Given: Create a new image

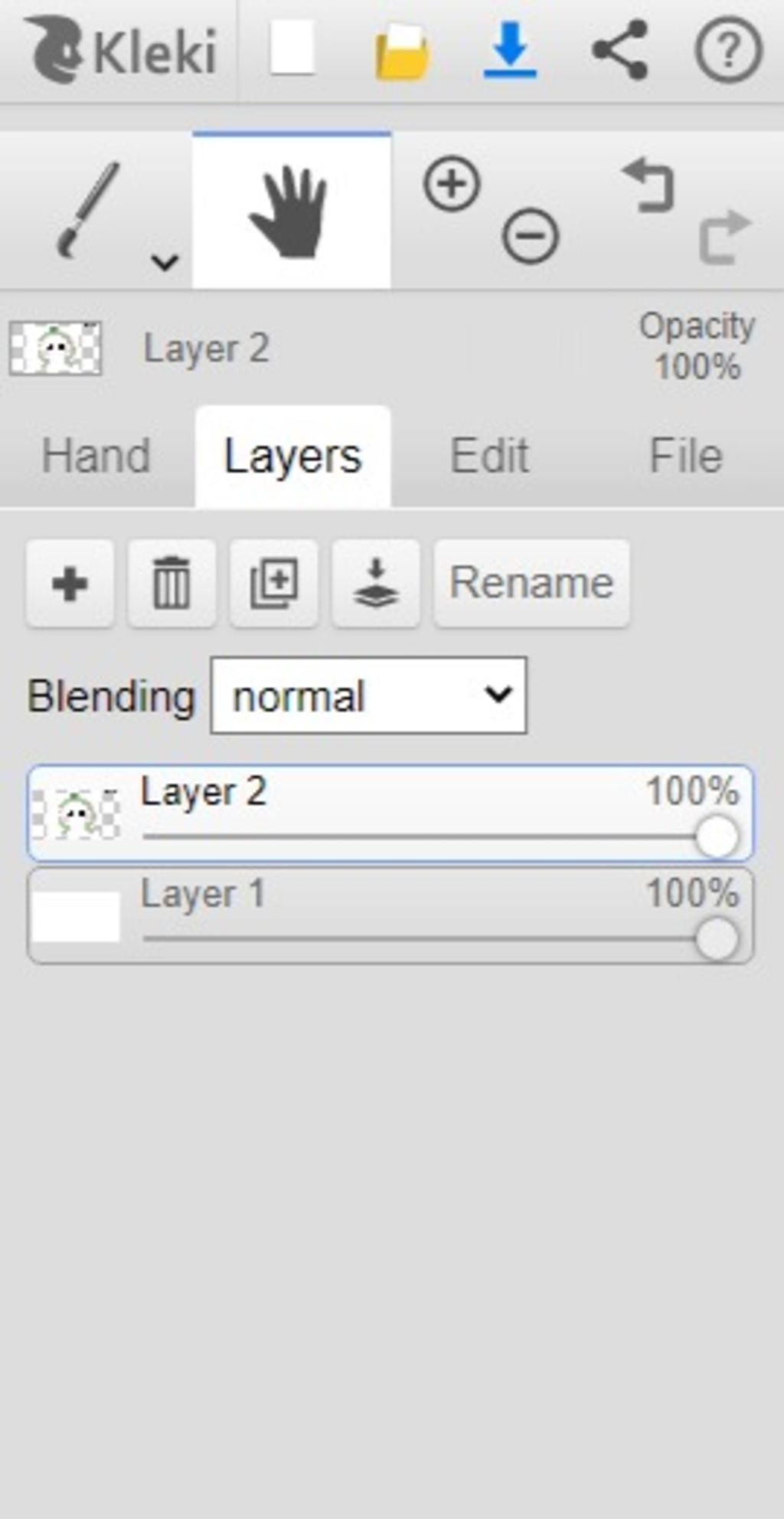Looking at the screenshot, I should (x=292, y=50).
